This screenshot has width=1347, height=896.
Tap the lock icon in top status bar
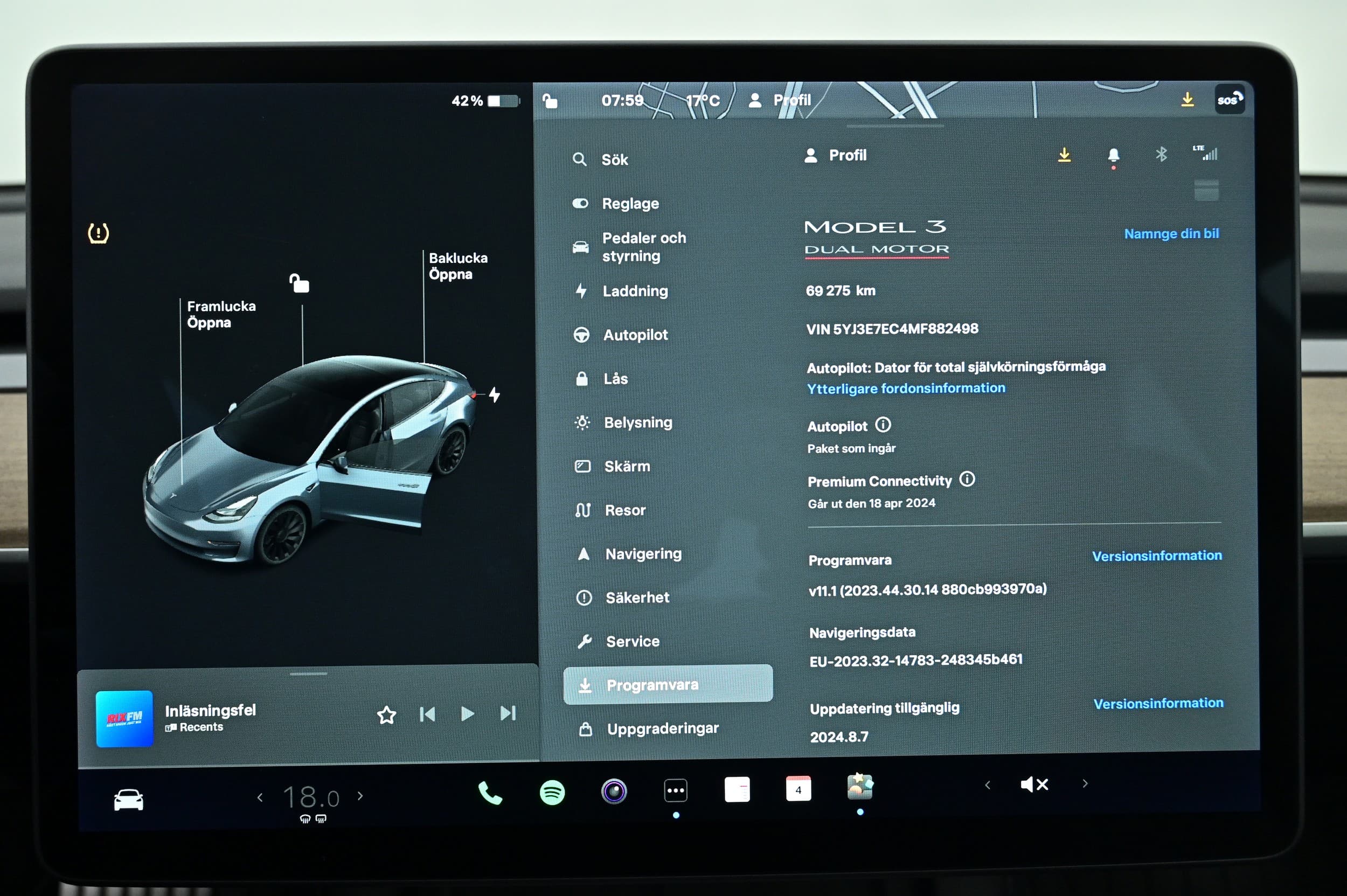pos(550,101)
